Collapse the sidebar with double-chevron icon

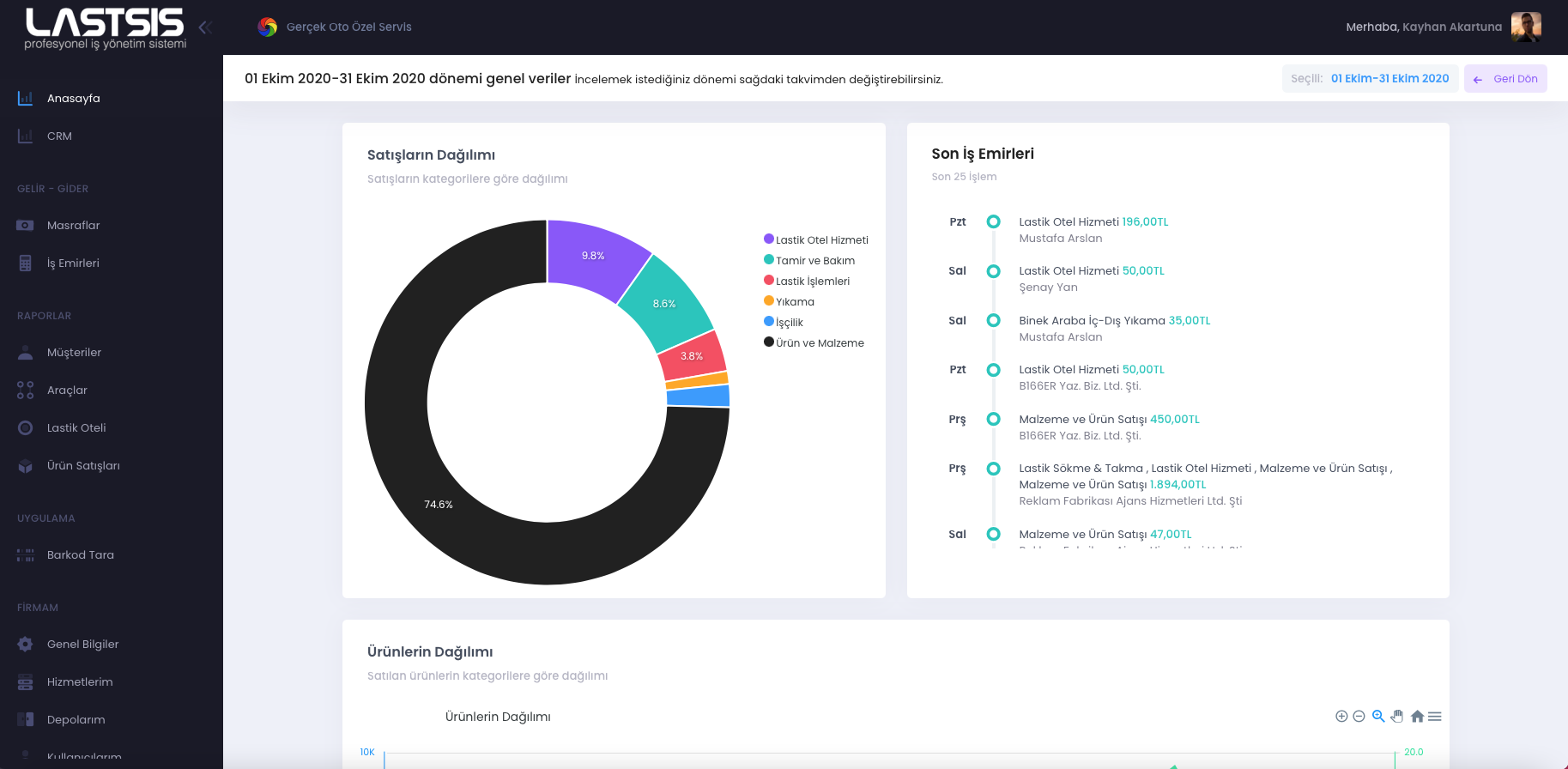click(205, 27)
